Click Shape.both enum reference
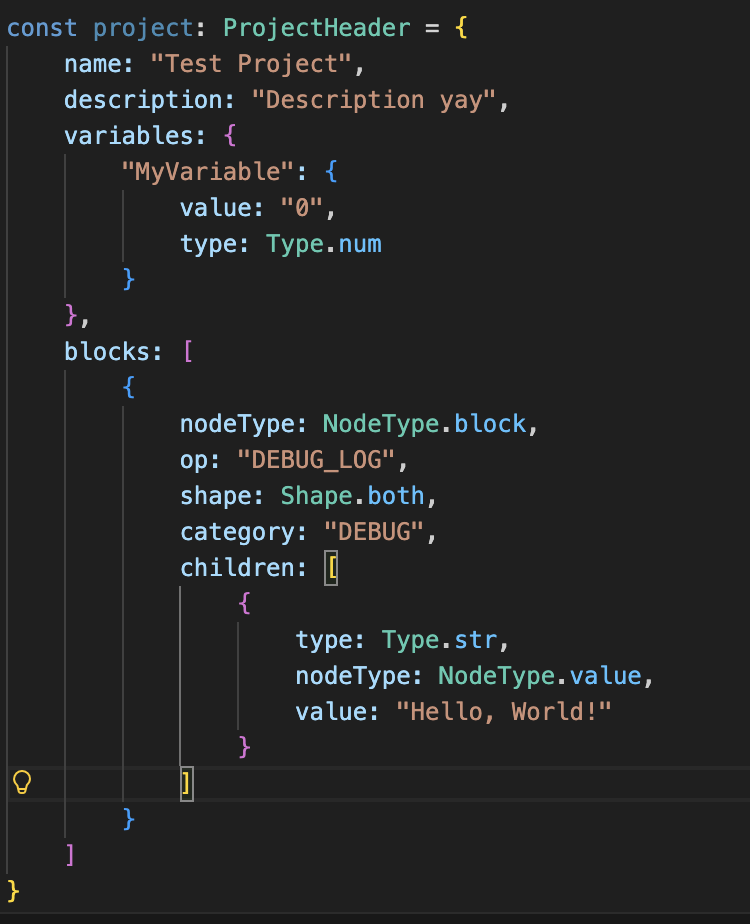 (x=352, y=496)
